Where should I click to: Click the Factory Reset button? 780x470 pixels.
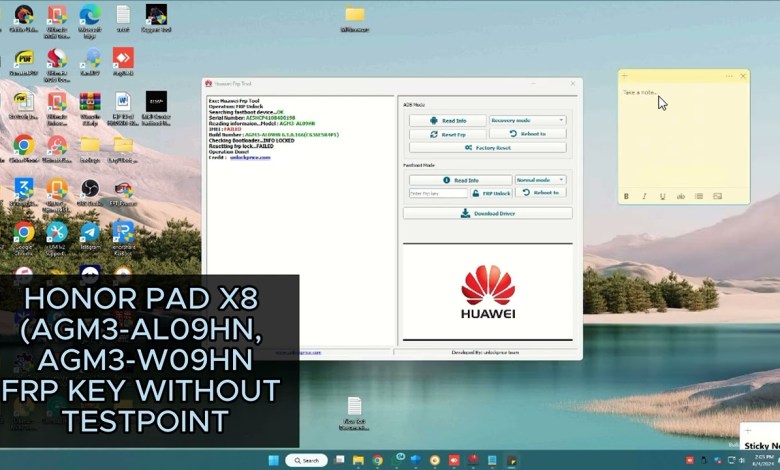click(x=487, y=147)
